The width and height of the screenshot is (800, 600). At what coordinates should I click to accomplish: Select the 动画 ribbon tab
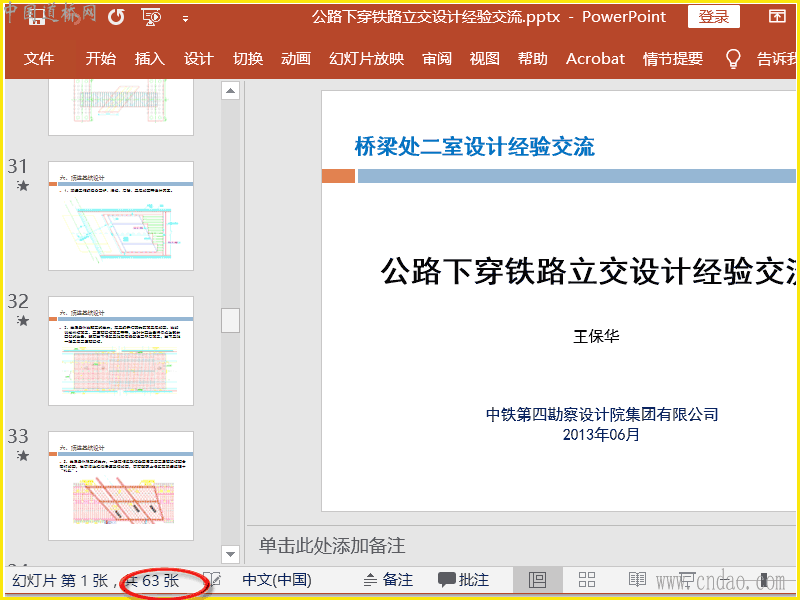tap(296, 59)
